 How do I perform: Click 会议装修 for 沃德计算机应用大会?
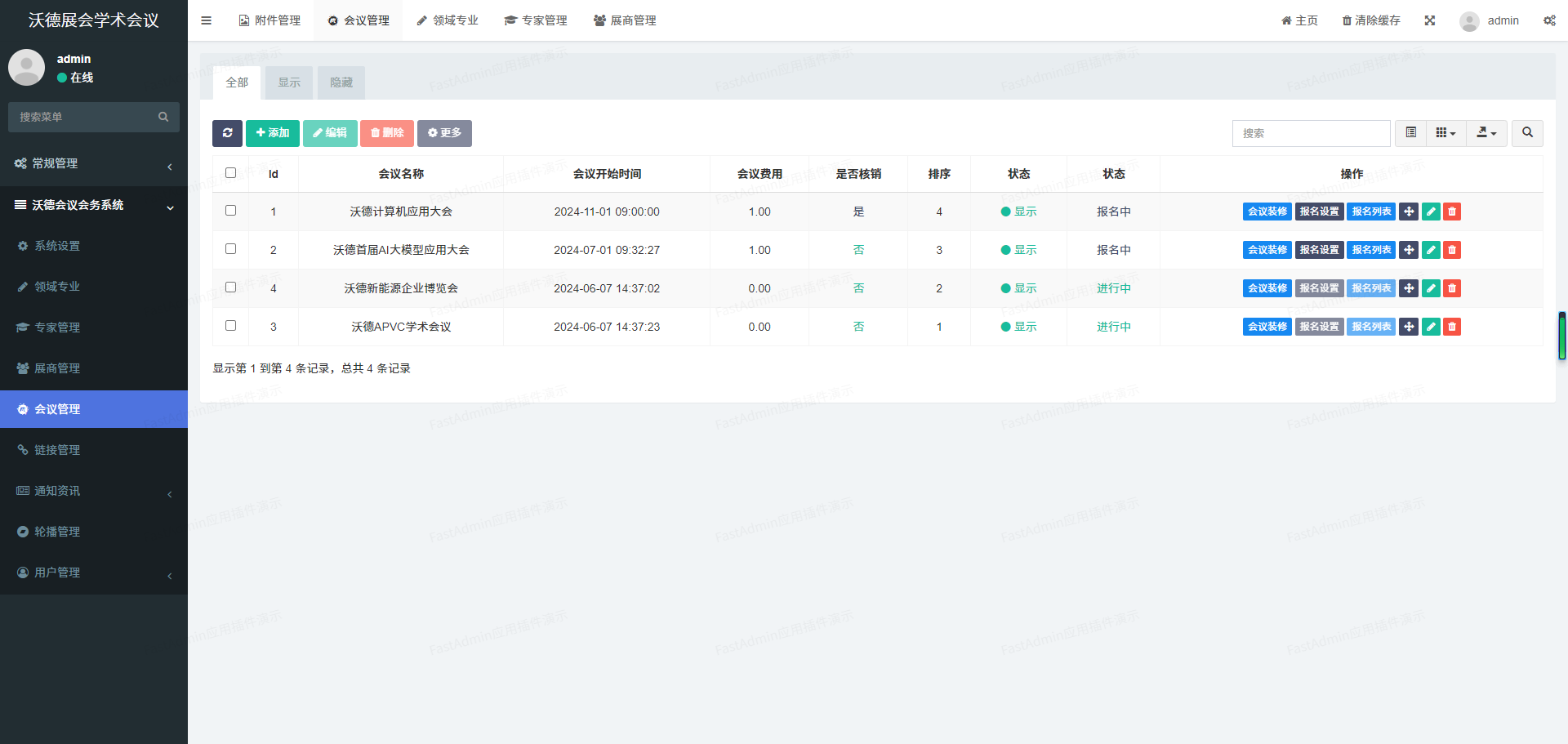pyautogui.click(x=1267, y=212)
